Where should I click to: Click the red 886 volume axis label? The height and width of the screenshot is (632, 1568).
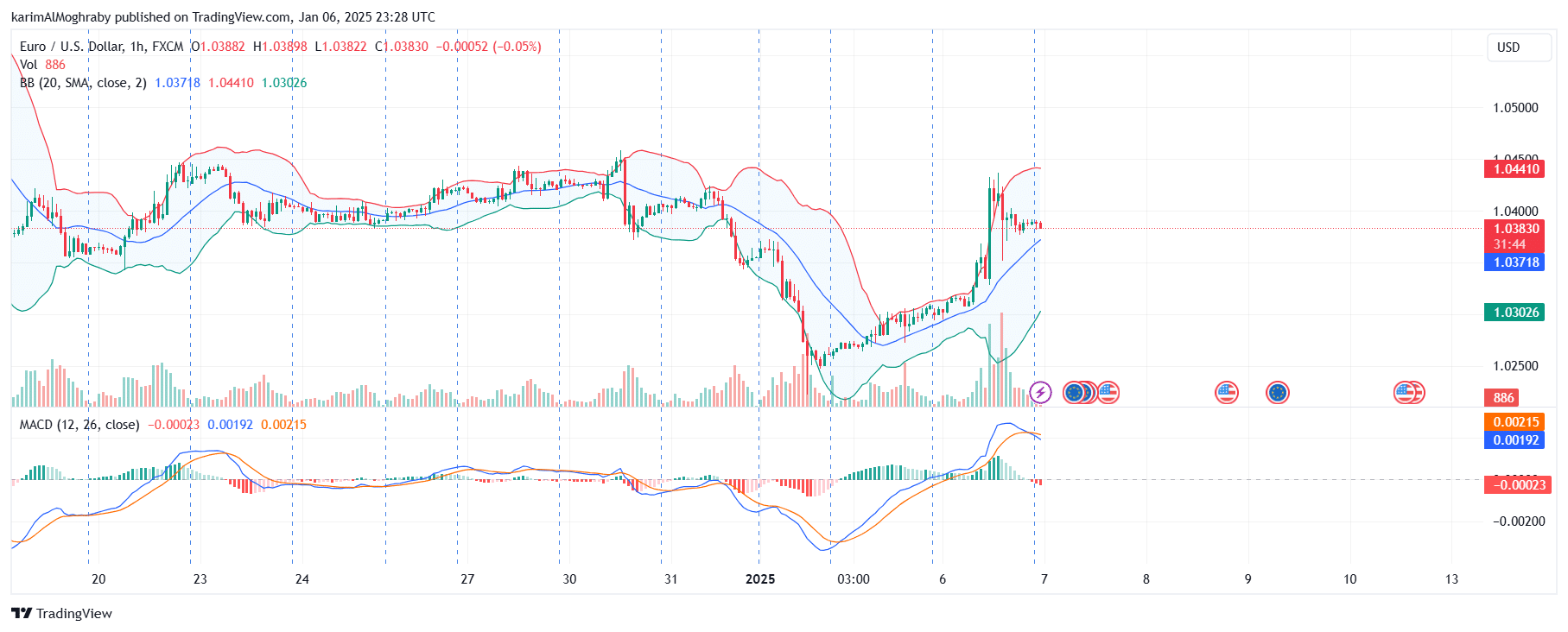pos(1503,398)
